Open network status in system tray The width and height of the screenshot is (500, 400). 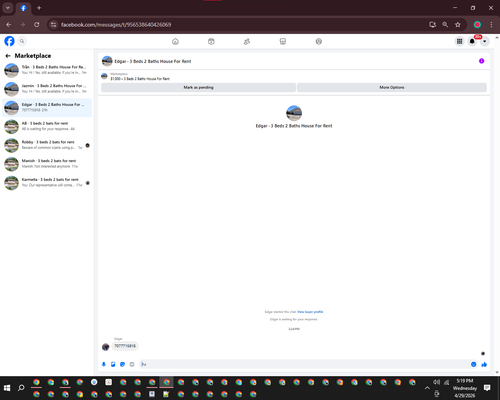point(447,382)
